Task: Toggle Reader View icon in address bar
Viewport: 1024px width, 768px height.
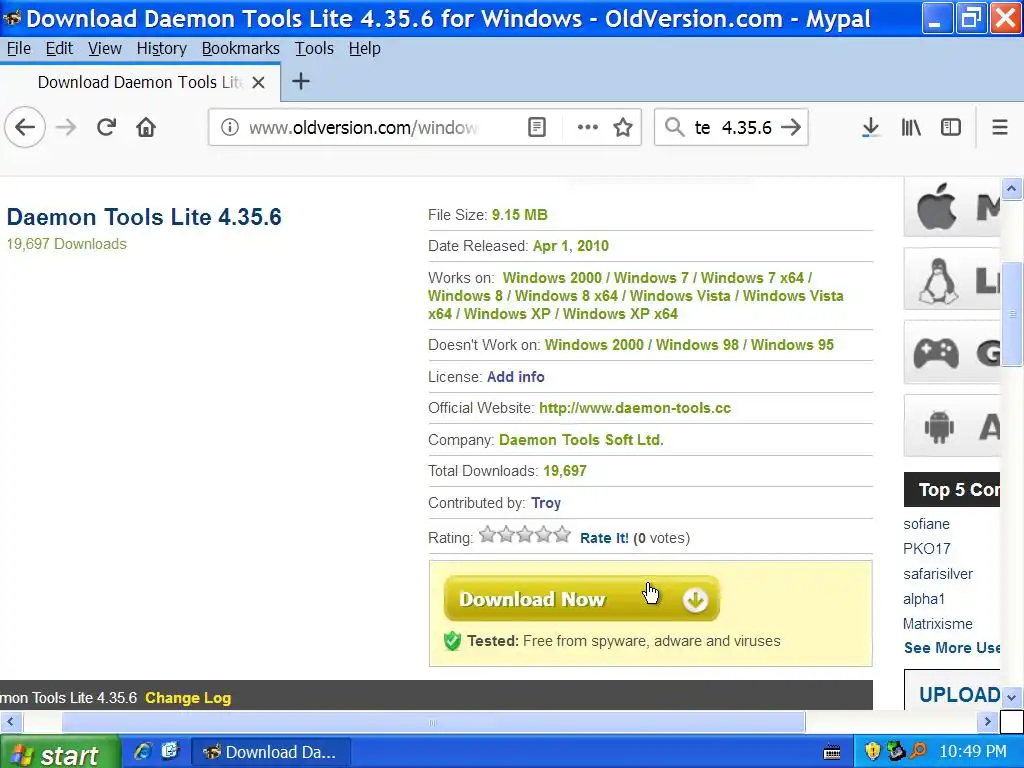Action: pos(537,127)
